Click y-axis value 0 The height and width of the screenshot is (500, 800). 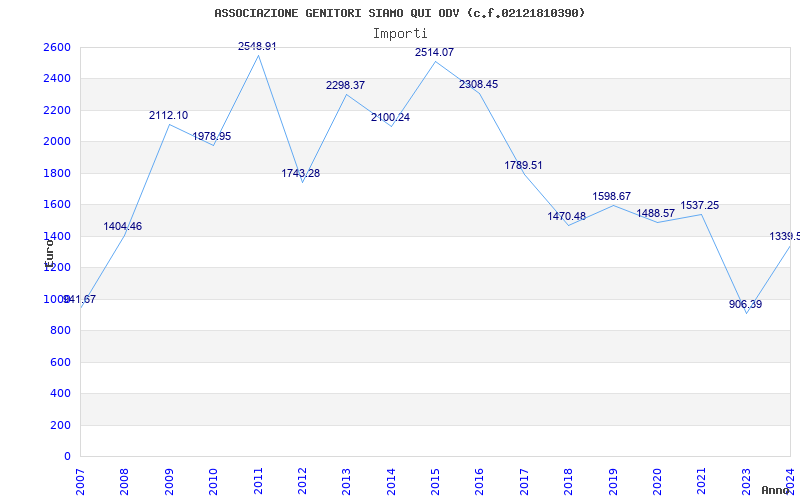[68, 457]
